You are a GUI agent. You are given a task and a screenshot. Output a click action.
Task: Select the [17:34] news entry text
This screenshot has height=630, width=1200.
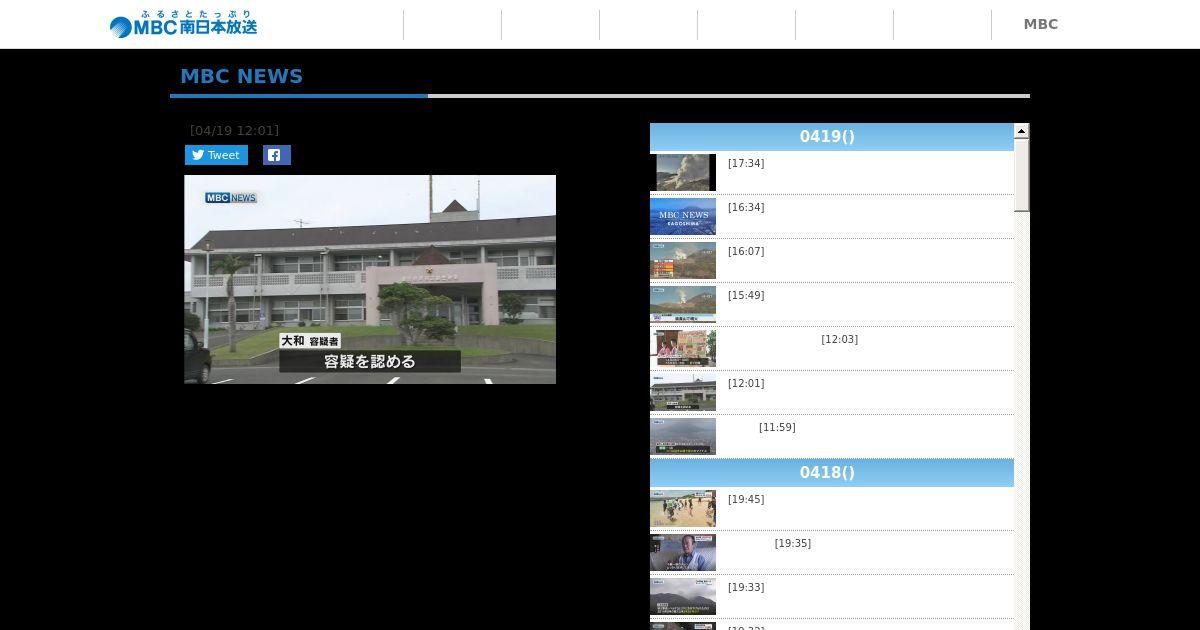(746, 163)
